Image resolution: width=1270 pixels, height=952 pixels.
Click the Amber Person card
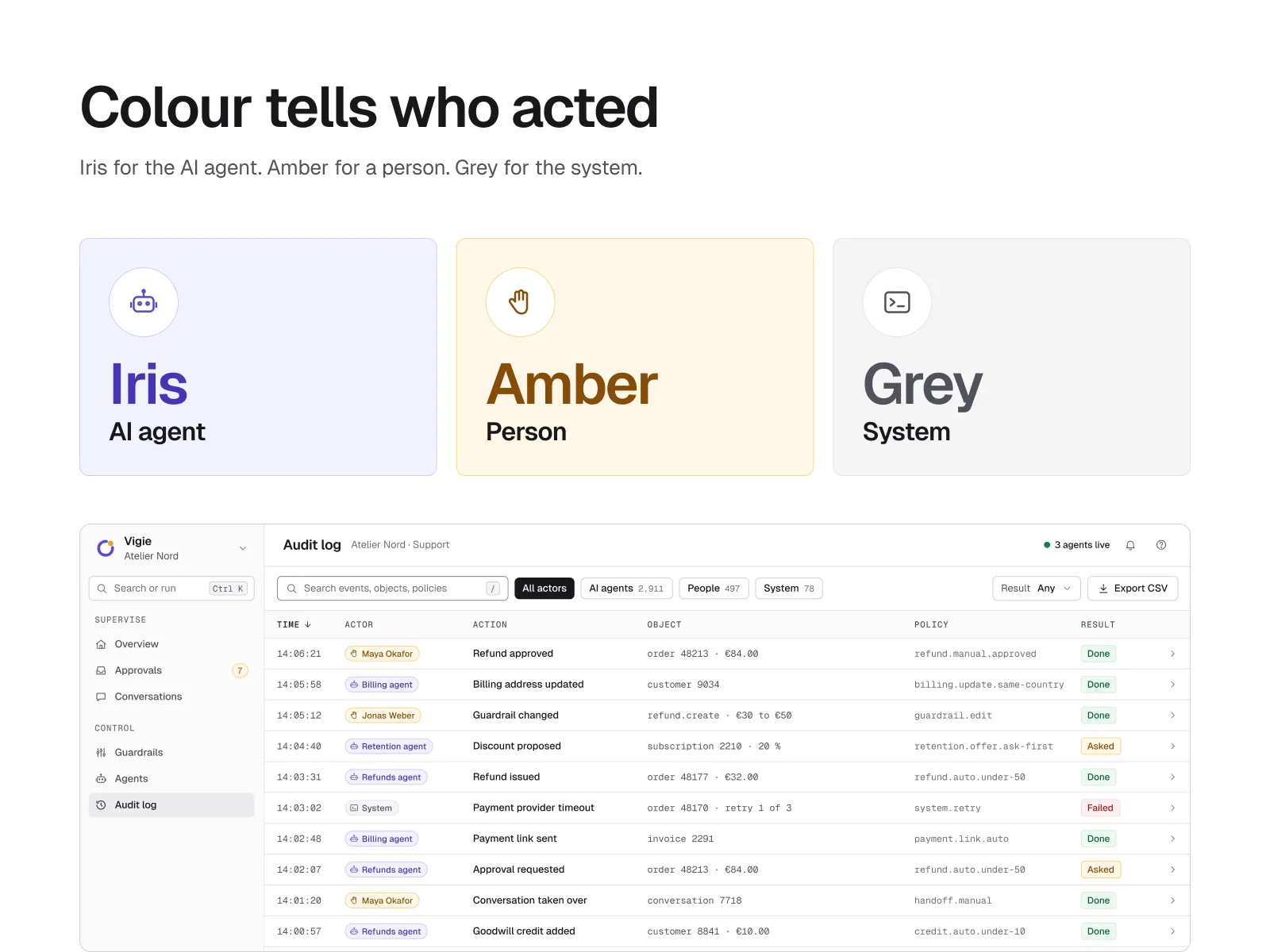pyautogui.click(x=635, y=357)
